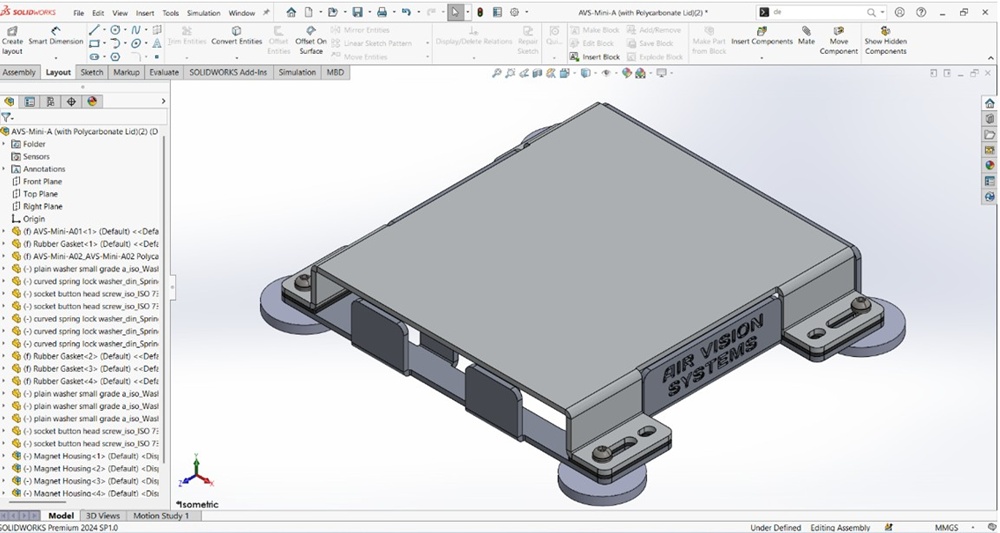This screenshot has width=1000, height=533.
Task: Expand the Insert Components dropdown arrow
Action: point(761,57)
